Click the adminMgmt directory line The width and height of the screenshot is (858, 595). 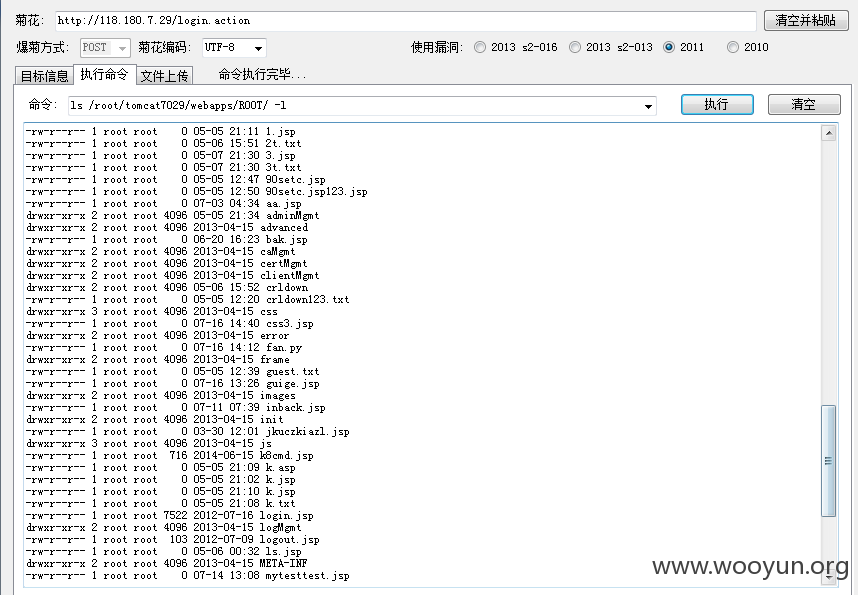[172, 216]
